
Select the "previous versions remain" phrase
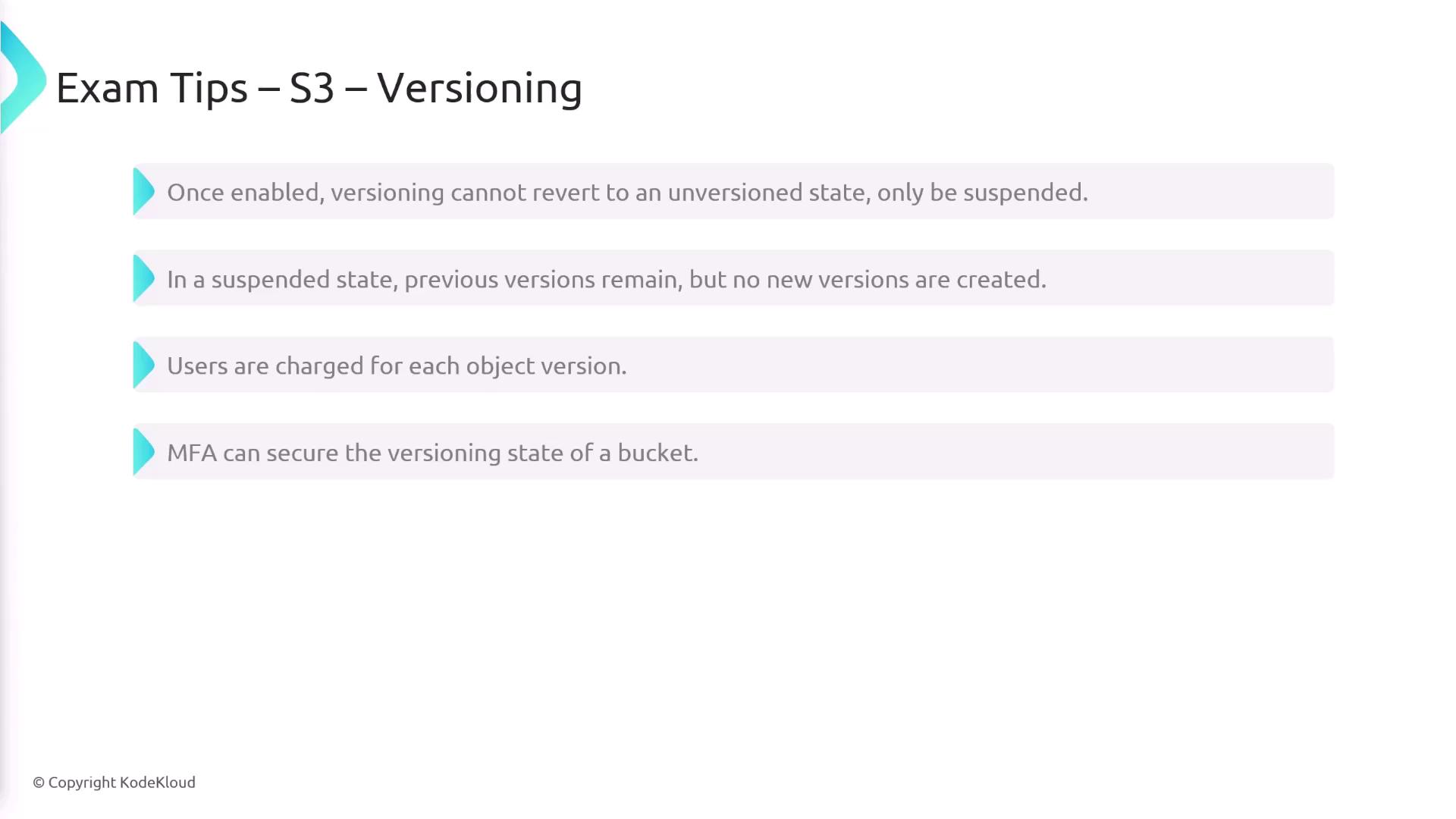pos(543,280)
